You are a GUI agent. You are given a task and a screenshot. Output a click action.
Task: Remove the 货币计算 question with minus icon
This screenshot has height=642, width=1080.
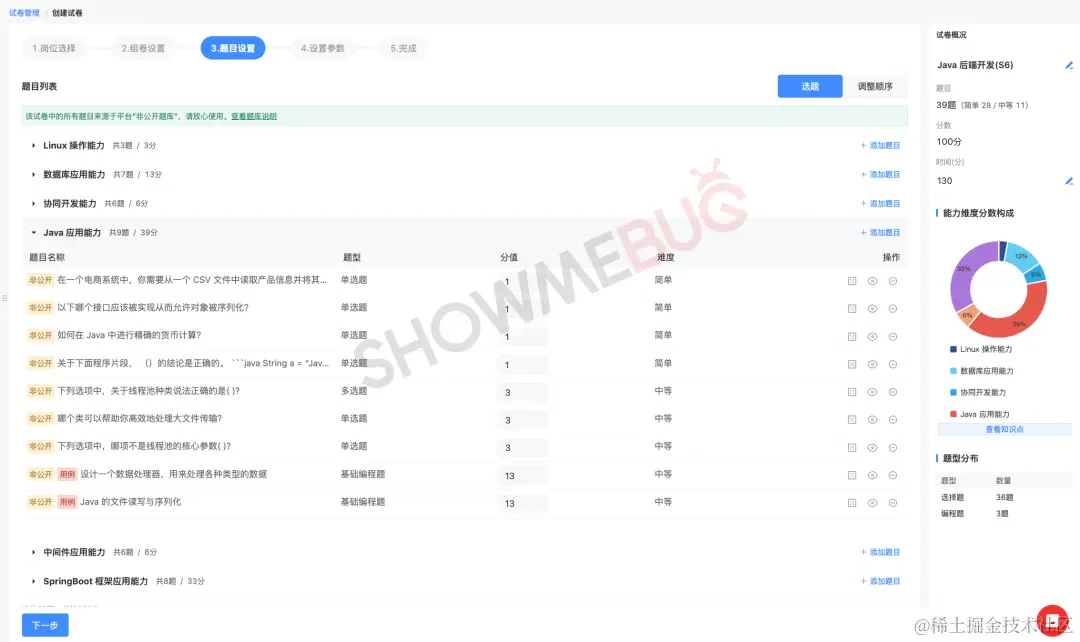[x=893, y=337]
